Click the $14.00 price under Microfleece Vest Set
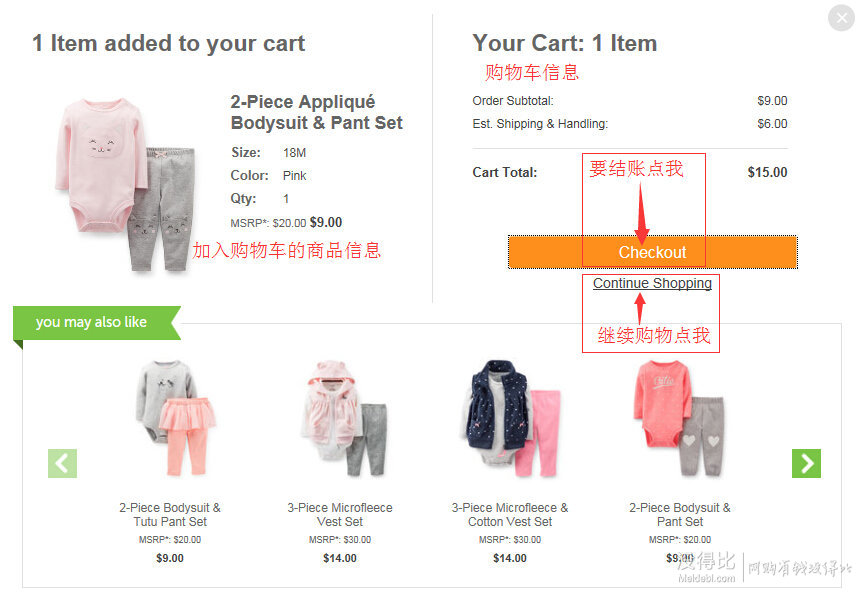The width and height of the screenshot is (863, 602). click(340, 558)
